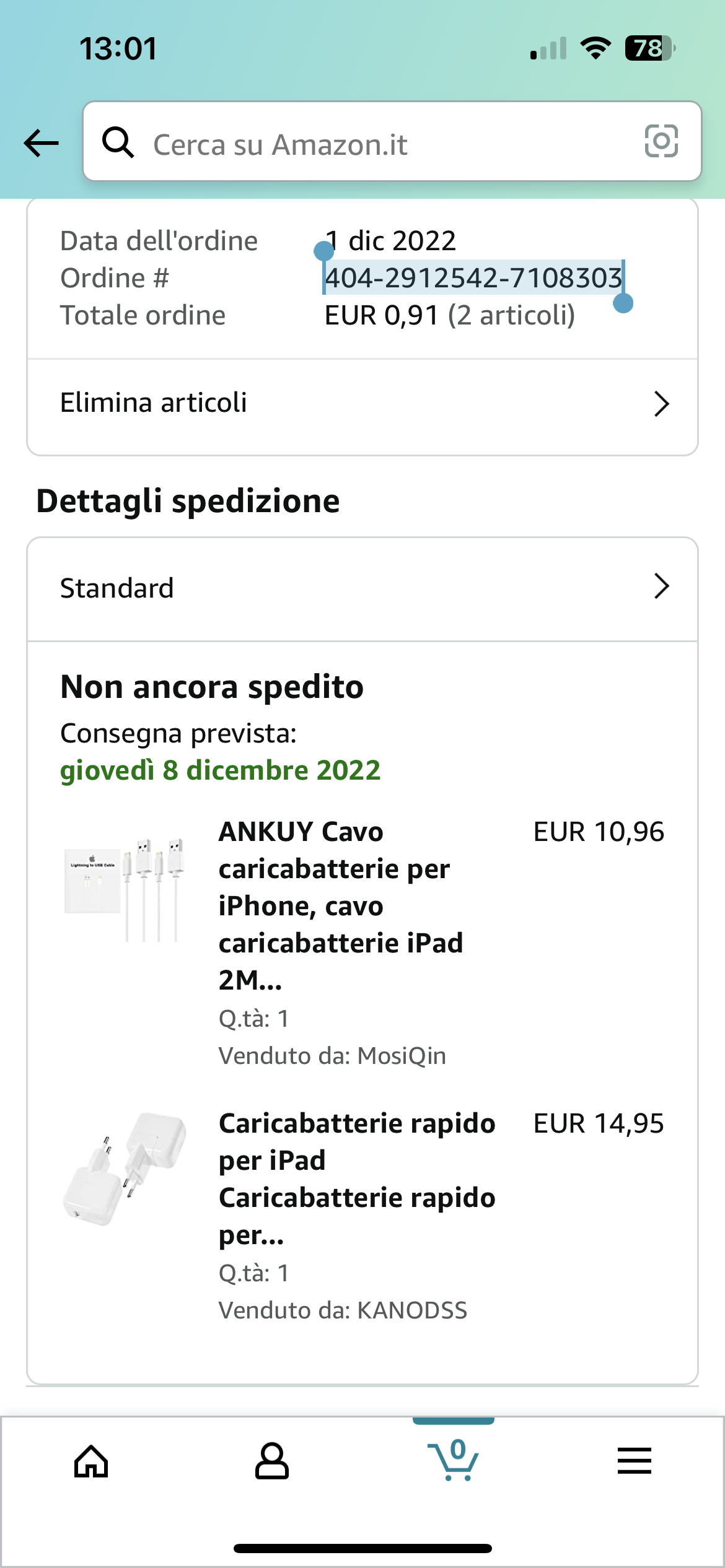Tap the selected order number text
The width and height of the screenshot is (725, 1568).
coord(473,278)
